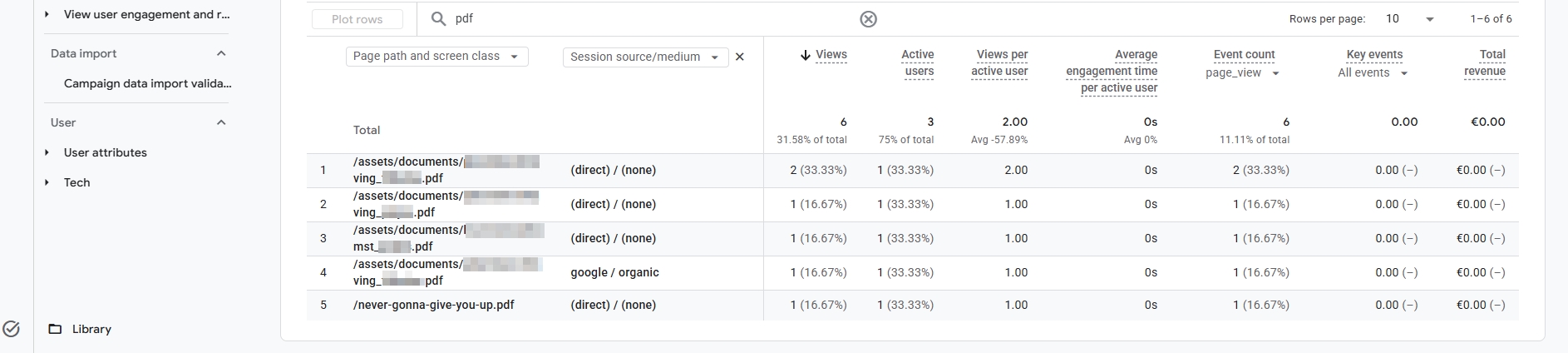Image resolution: width=1568 pixels, height=353 pixels.
Task: Sort by Average engagement time header
Action: point(1112,72)
